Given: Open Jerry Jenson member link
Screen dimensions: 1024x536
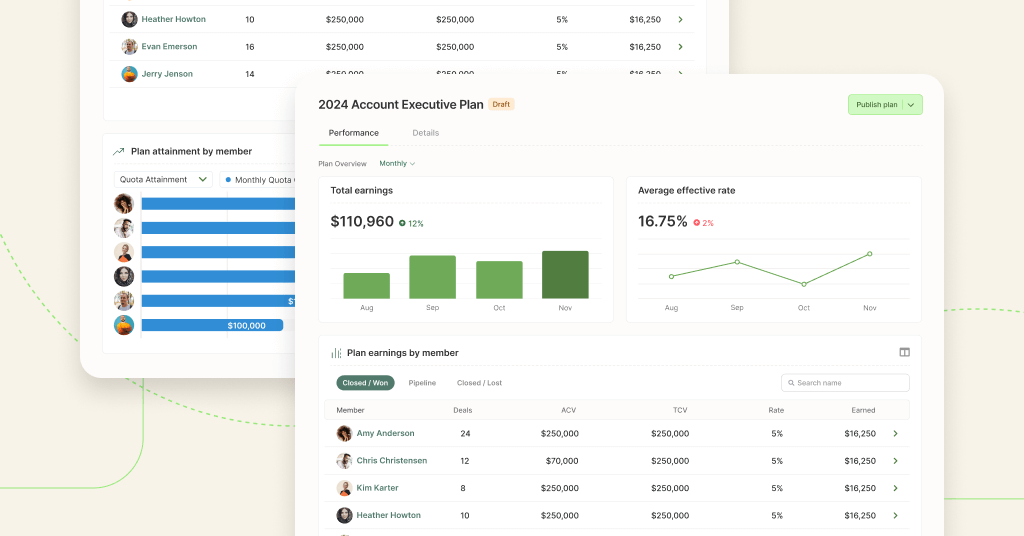Looking at the screenshot, I should tap(167, 74).
